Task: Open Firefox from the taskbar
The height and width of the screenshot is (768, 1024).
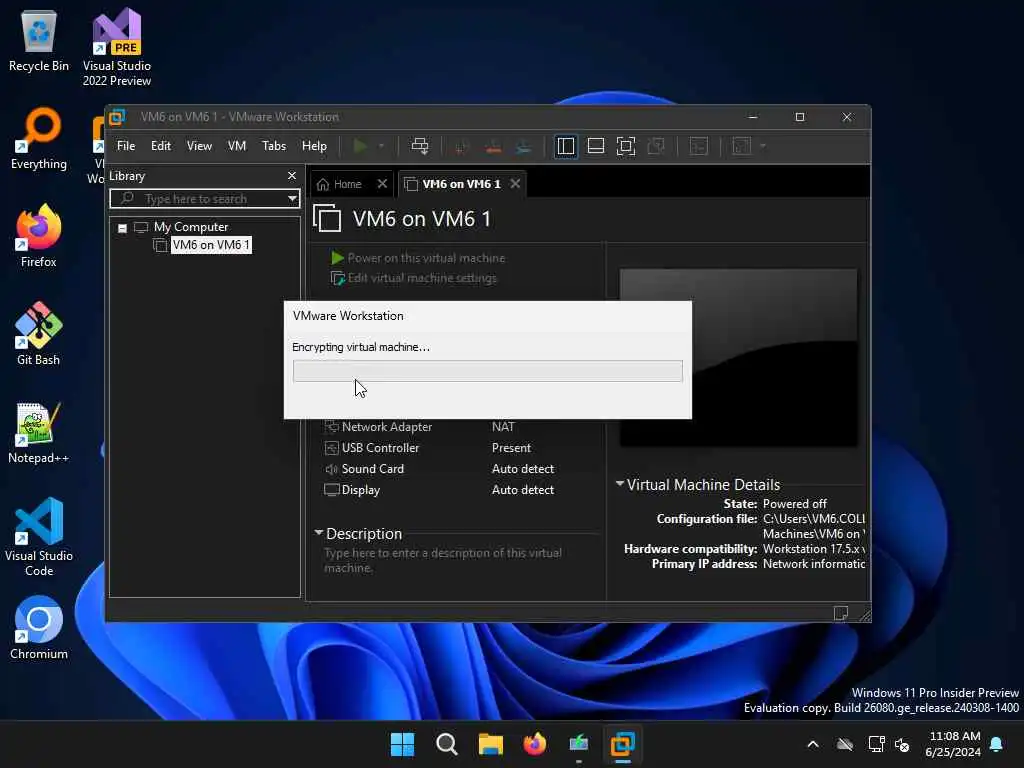Action: pos(535,744)
